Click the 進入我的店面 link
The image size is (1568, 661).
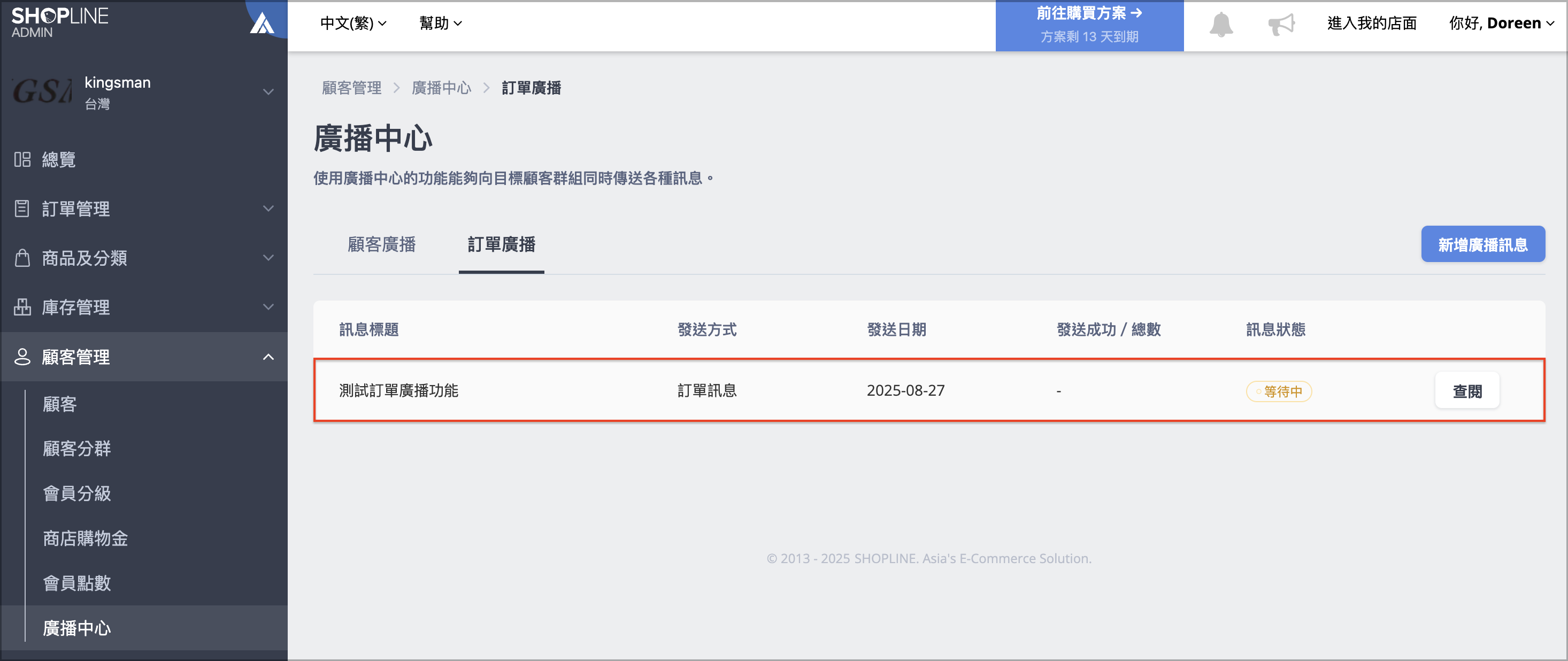[x=1372, y=24]
